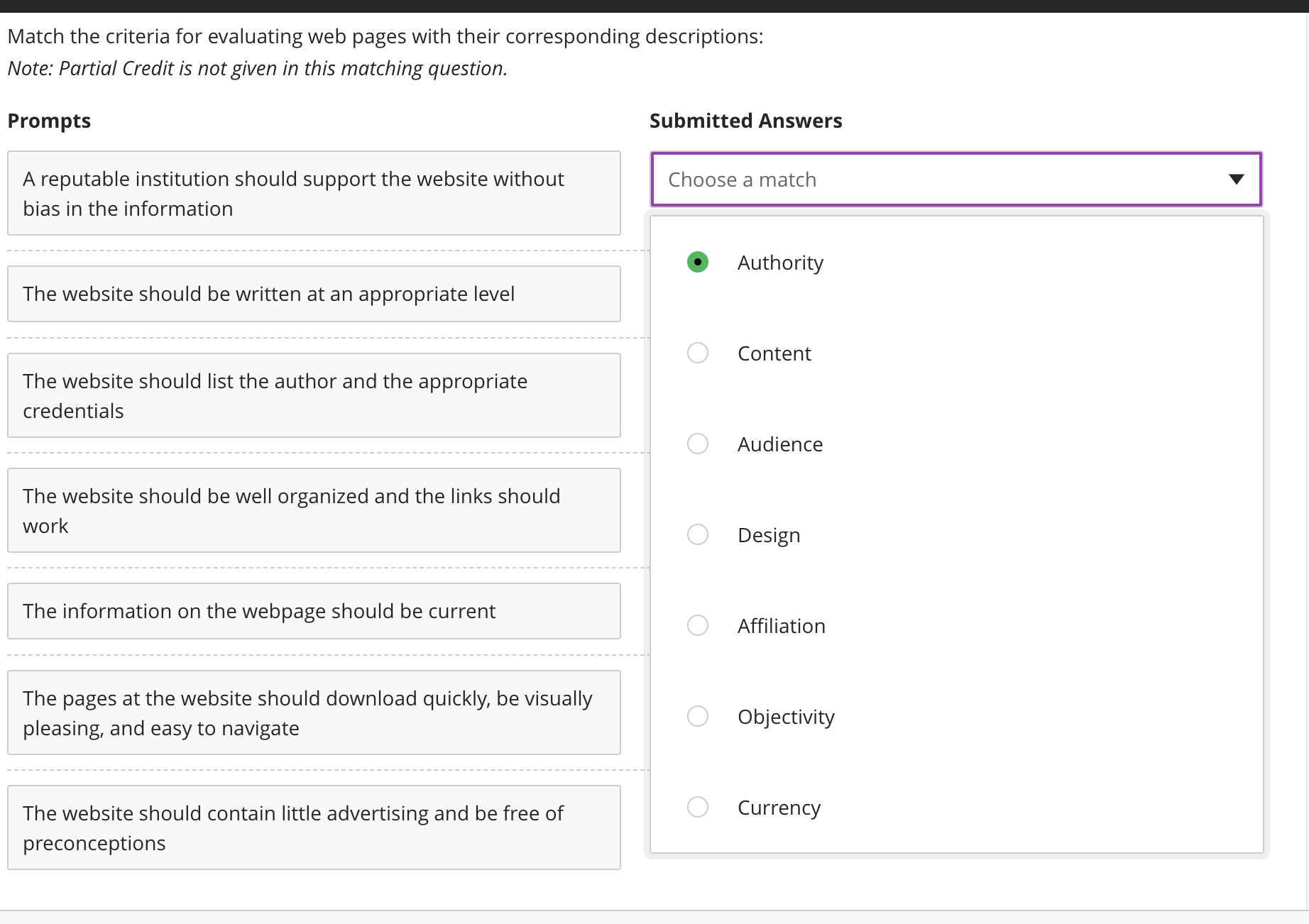
Task: Select the author and credentials prompt
Action: (x=313, y=395)
